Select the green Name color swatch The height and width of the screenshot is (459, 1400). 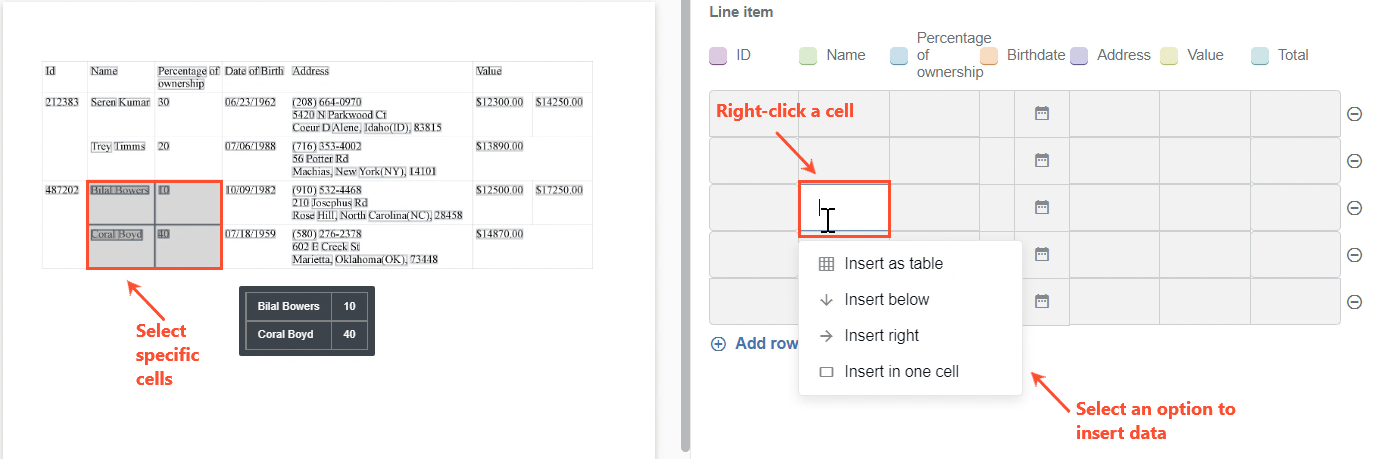(808, 55)
